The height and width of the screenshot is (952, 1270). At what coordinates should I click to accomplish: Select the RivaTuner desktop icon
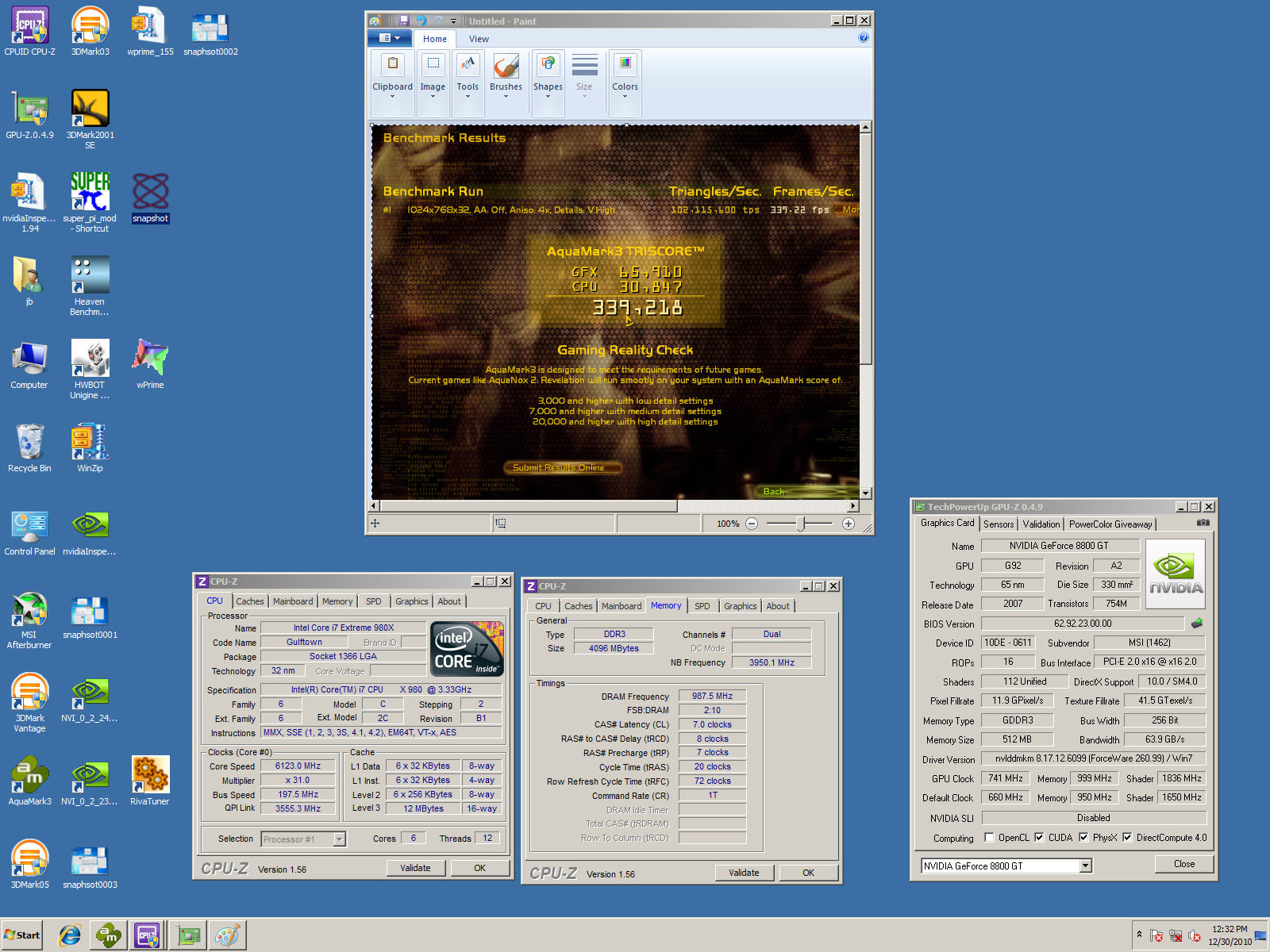[x=150, y=780]
